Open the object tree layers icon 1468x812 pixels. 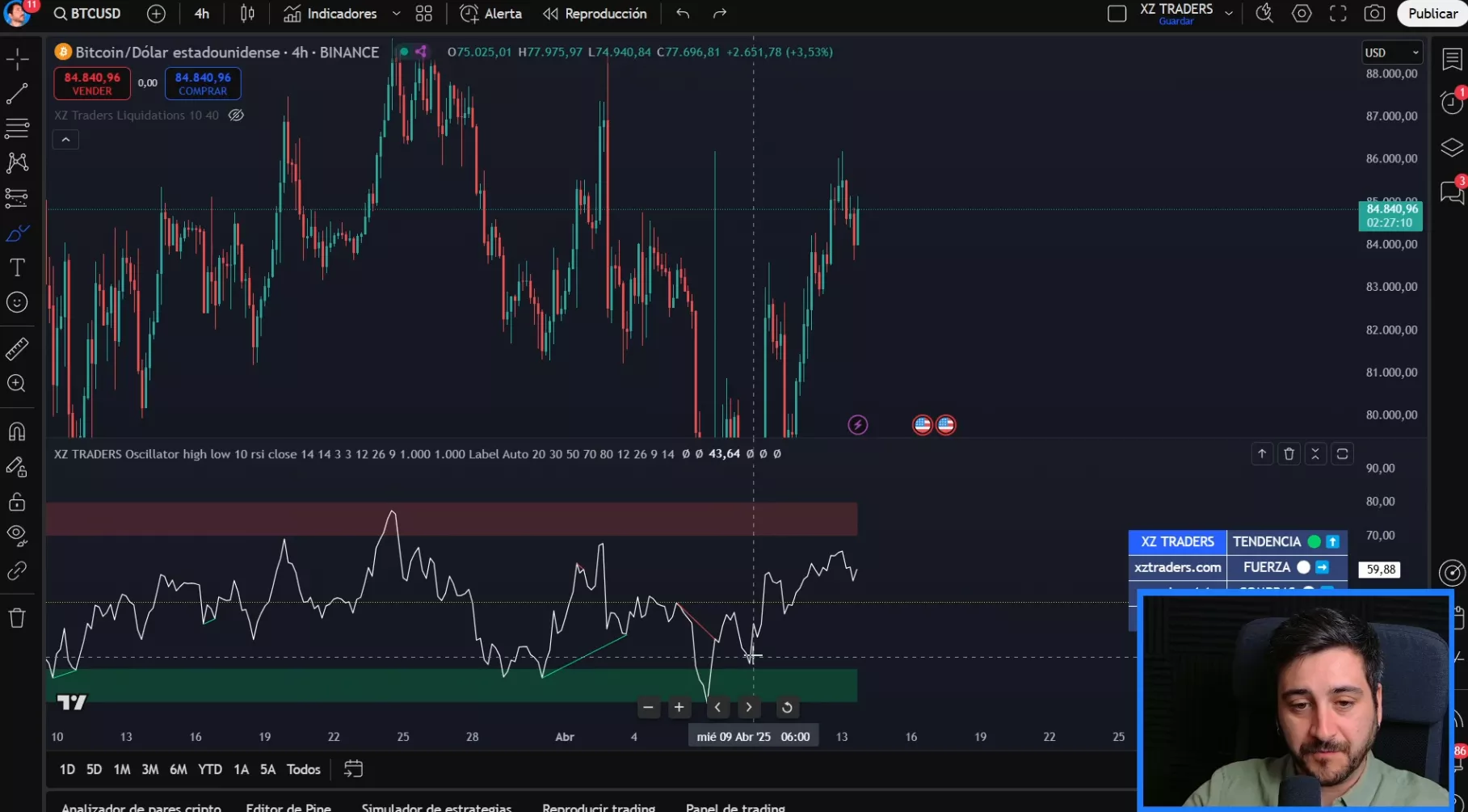[x=1452, y=147]
